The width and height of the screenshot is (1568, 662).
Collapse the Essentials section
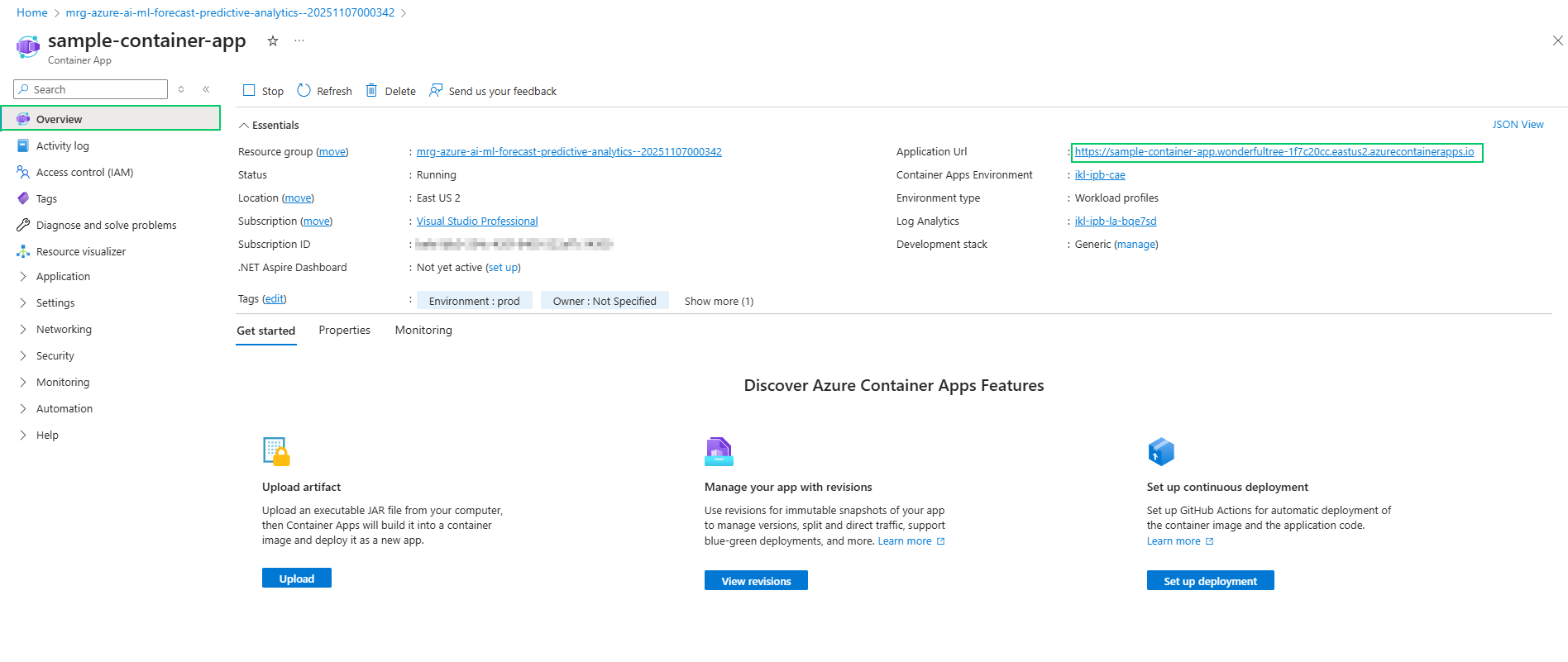244,126
